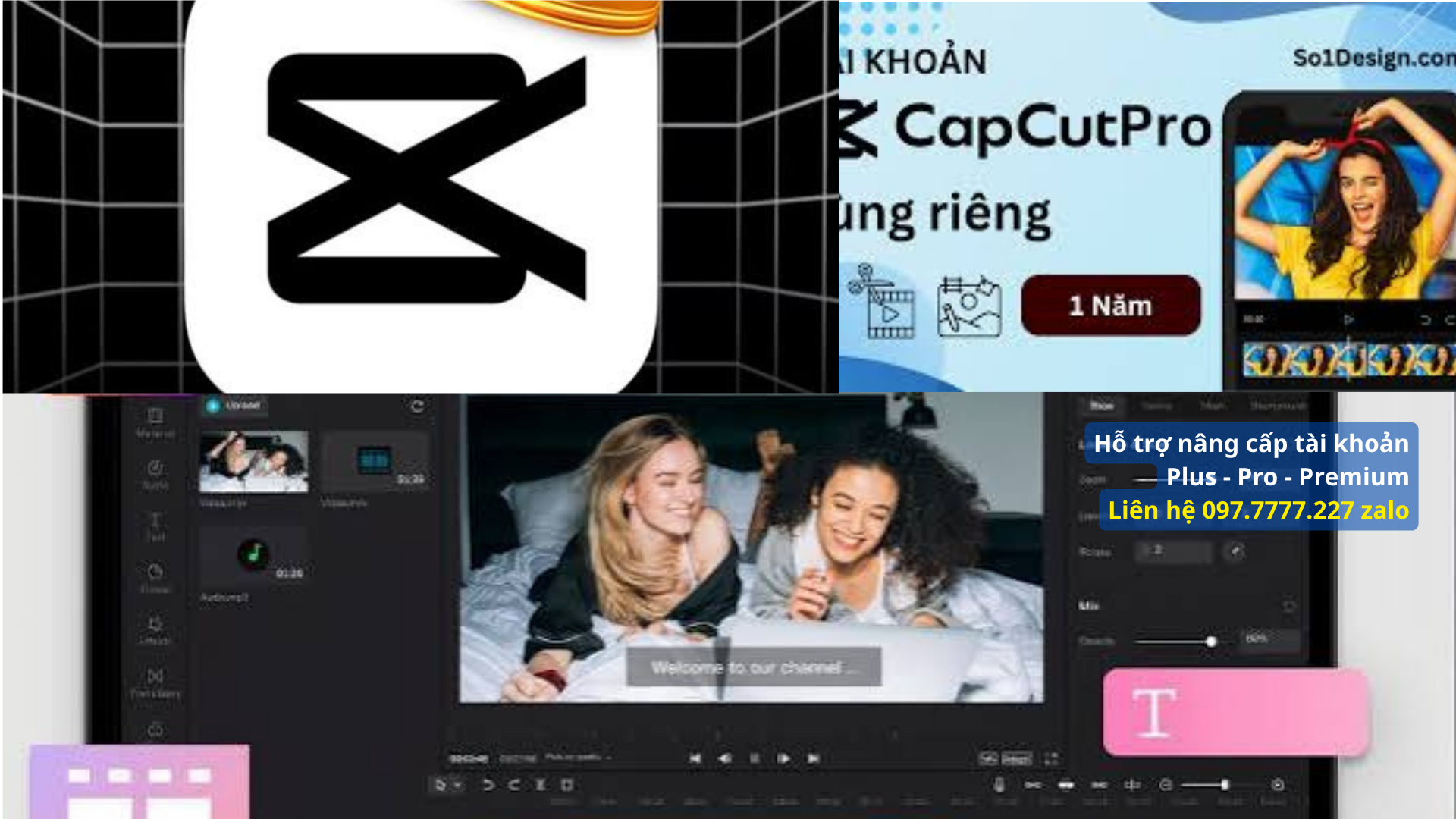Expand the cursor tool dropdown arrow
This screenshot has height=819, width=1456.
pos(457,785)
